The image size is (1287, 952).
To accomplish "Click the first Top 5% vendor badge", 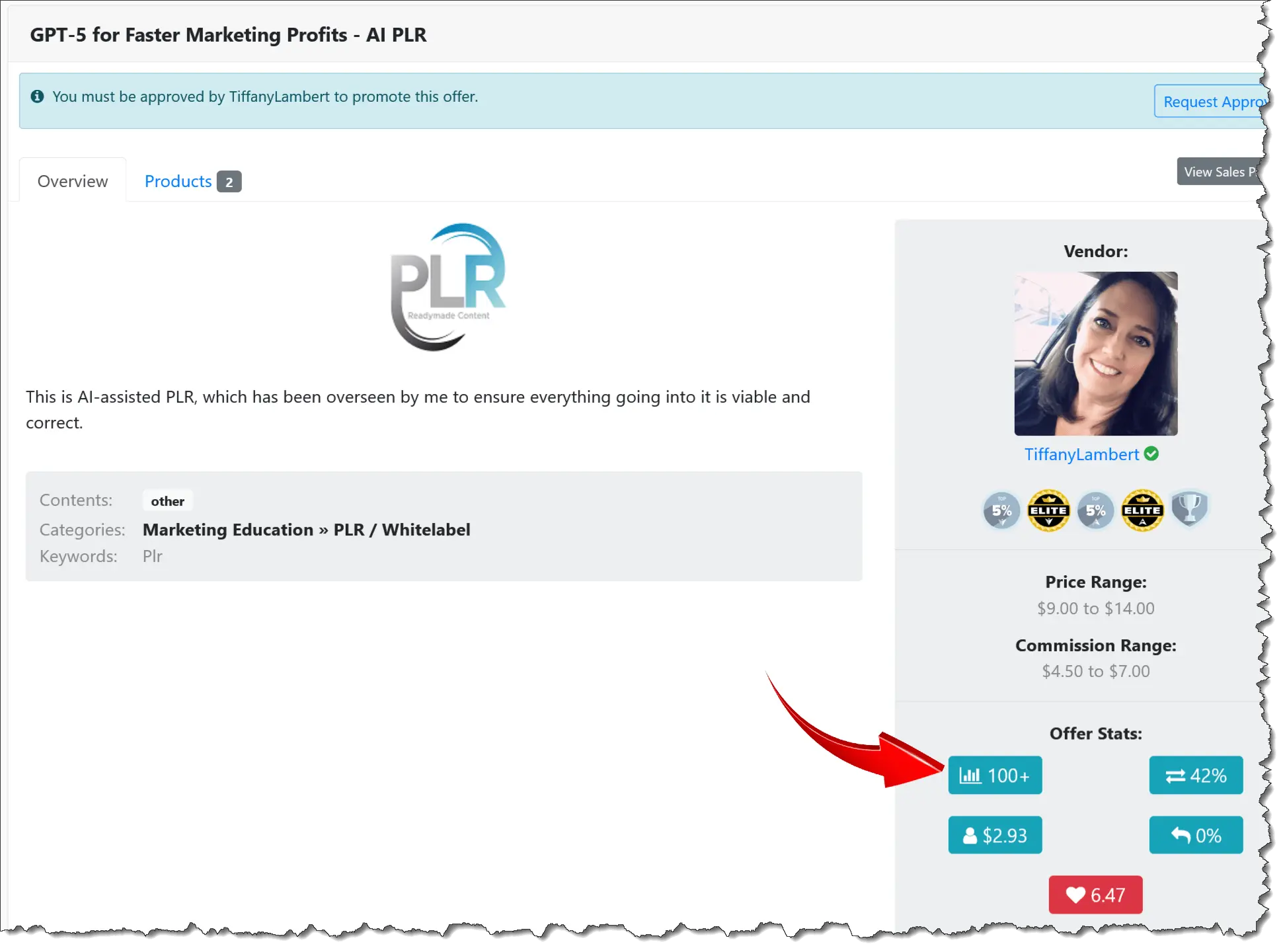I will [x=1001, y=510].
